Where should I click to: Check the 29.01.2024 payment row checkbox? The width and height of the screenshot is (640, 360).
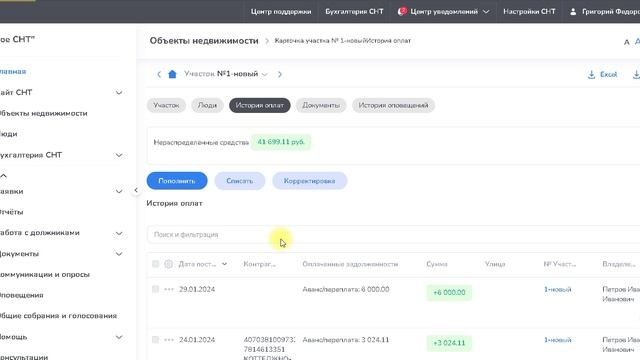point(156,289)
